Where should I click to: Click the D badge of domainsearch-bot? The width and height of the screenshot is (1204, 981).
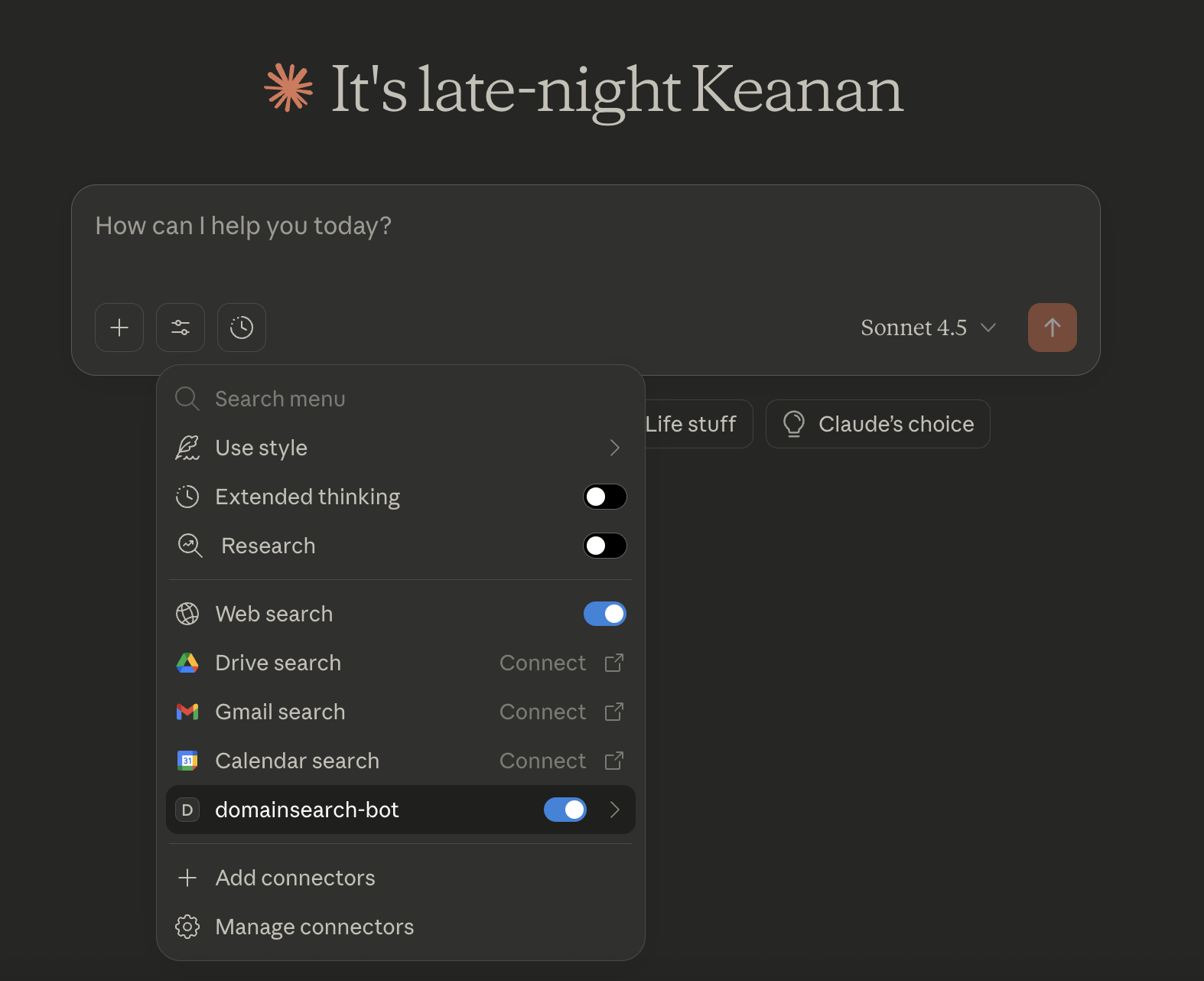(187, 810)
